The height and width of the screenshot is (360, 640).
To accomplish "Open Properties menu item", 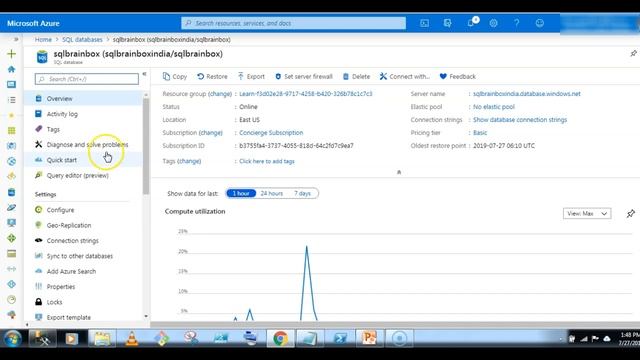I will coord(83,287).
